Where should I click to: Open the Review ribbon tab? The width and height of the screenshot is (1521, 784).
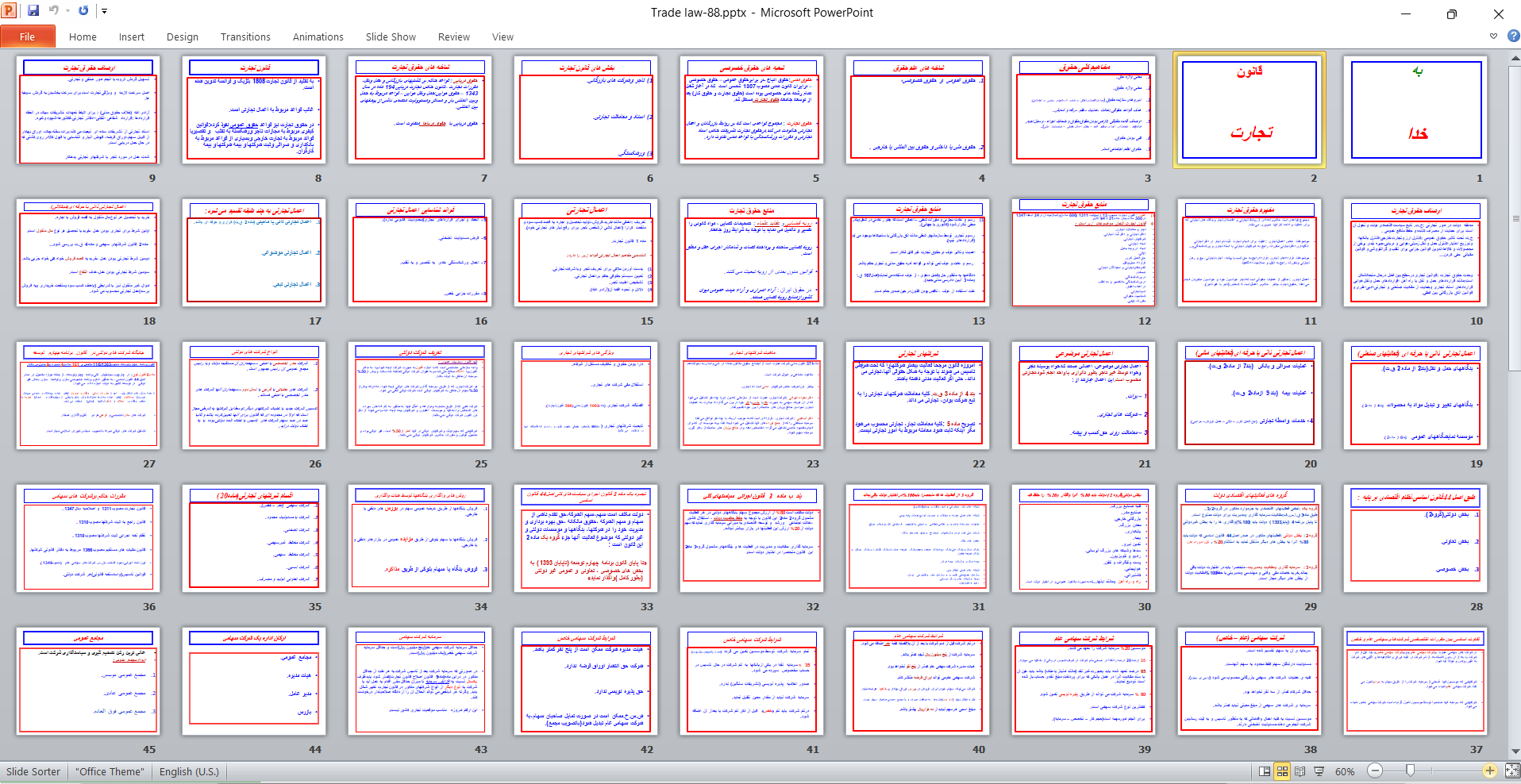coord(454,37)
